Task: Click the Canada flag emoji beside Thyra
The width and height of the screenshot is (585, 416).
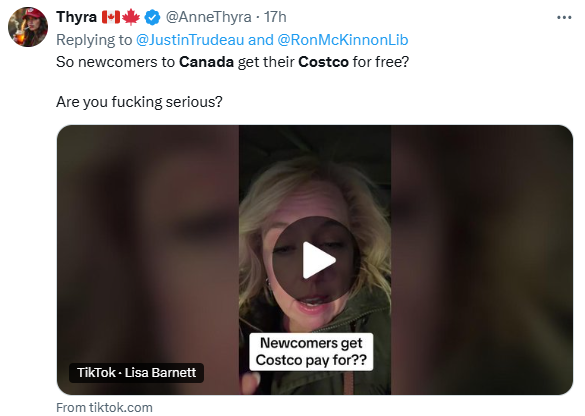Action: point(111,17)
